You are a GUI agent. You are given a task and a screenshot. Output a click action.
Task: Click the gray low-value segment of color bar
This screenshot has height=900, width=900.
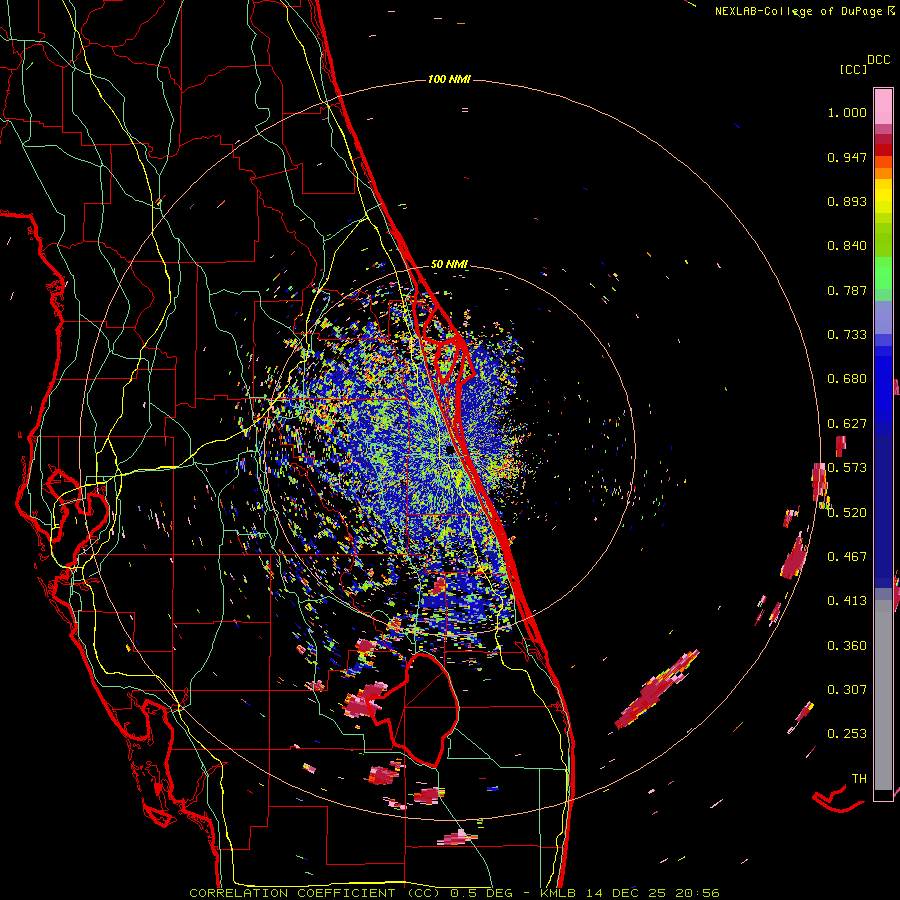coord(883,695)
